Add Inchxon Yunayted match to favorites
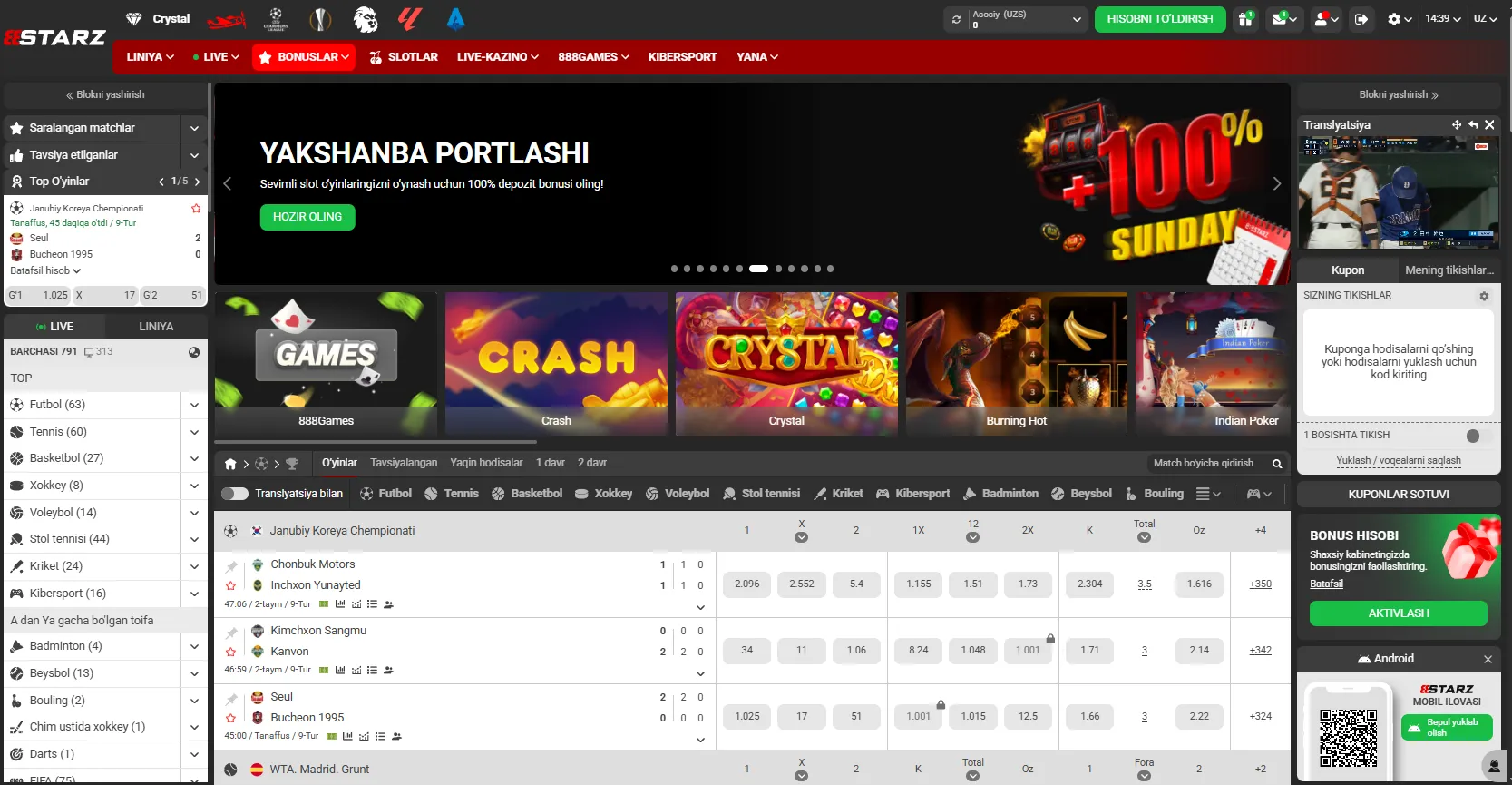 (x=231, y=585)
